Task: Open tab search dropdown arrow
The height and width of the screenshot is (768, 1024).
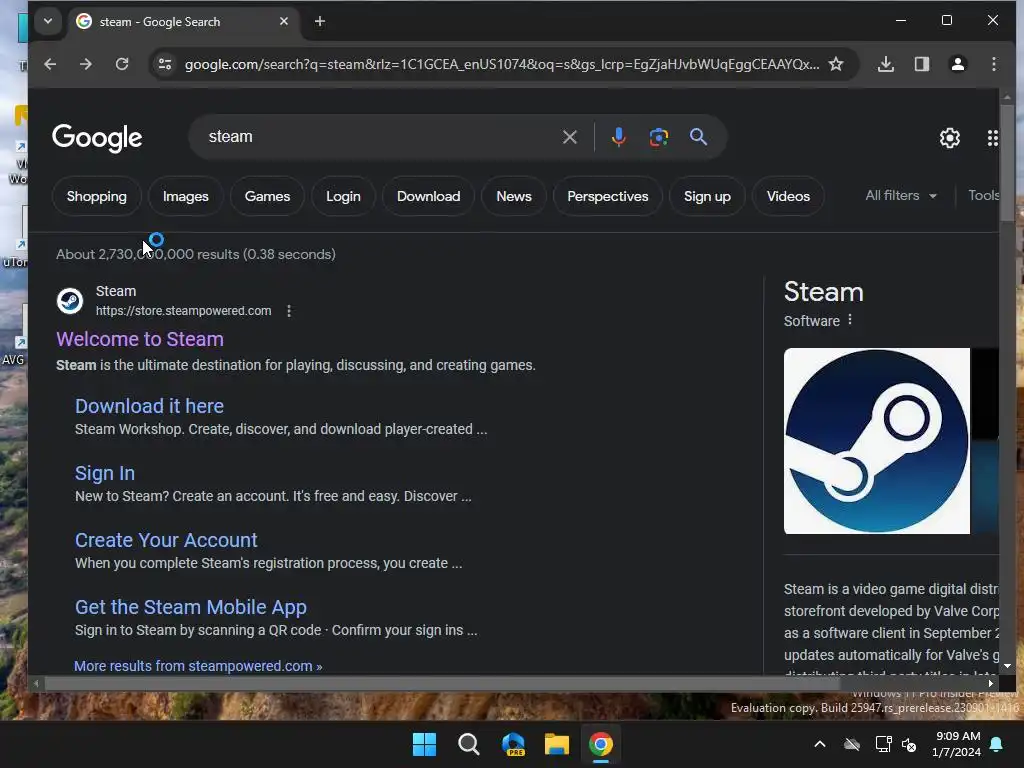Action: point(48,21)
